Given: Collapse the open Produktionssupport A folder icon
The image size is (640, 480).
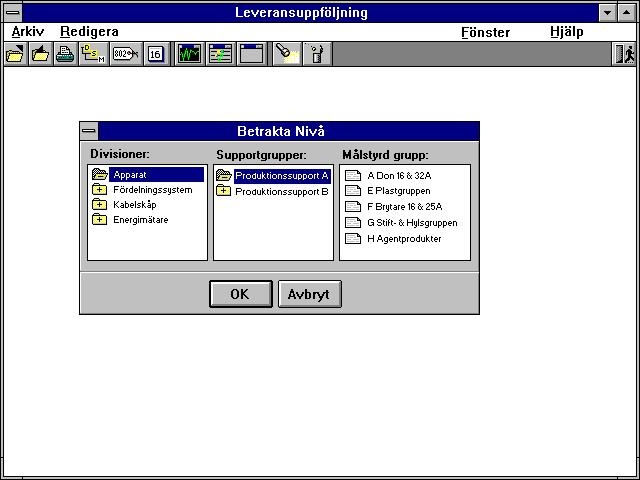Looking at the screenshot, I should (224, 176).
